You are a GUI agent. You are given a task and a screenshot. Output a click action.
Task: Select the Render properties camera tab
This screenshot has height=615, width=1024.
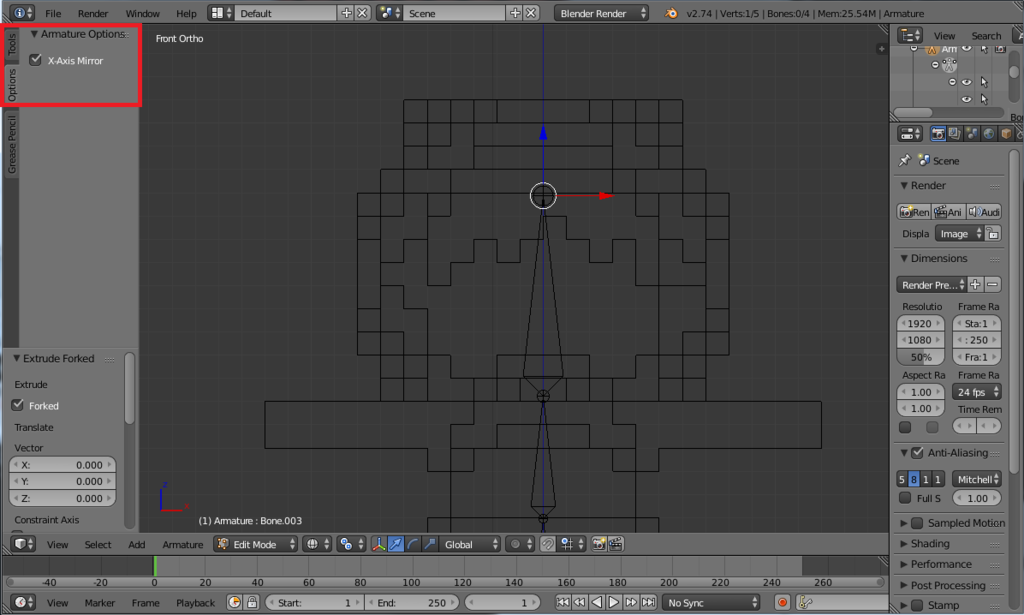(938, 134)
